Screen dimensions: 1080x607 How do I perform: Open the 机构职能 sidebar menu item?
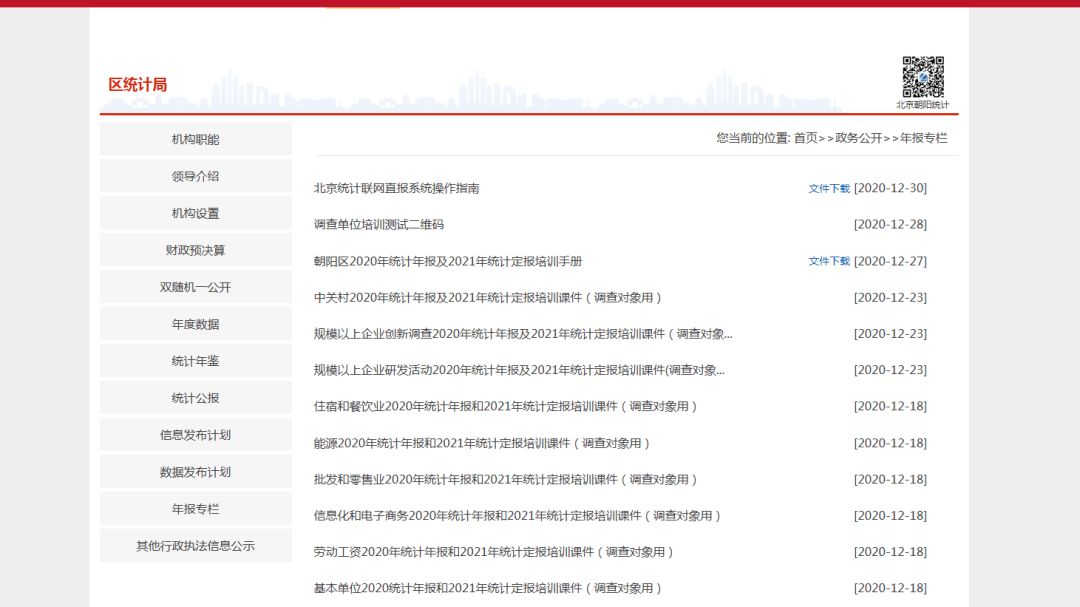(x=195, y=138)
